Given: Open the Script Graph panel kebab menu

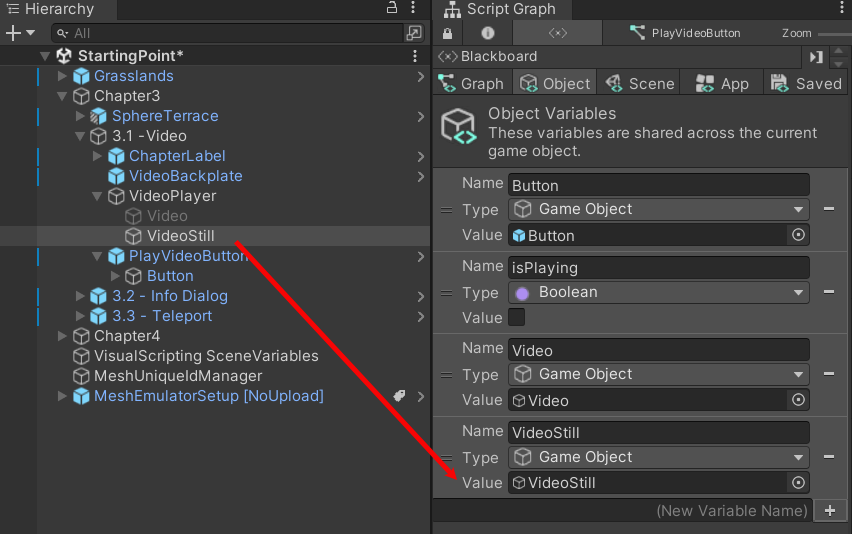Looking at the screenshot, I should [x=843, y=8].
